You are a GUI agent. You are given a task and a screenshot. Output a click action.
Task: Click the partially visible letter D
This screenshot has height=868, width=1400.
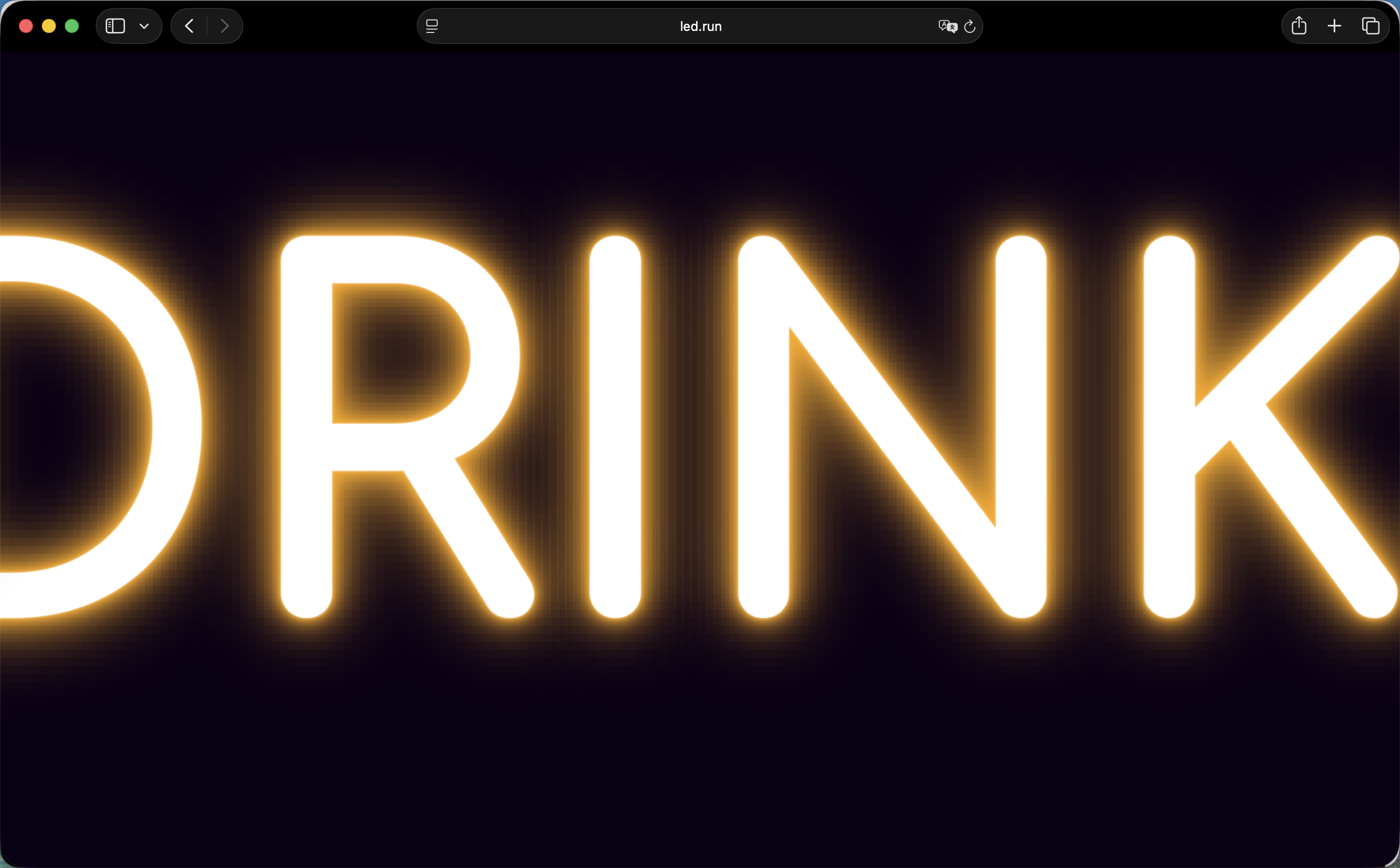click(176, 426)
